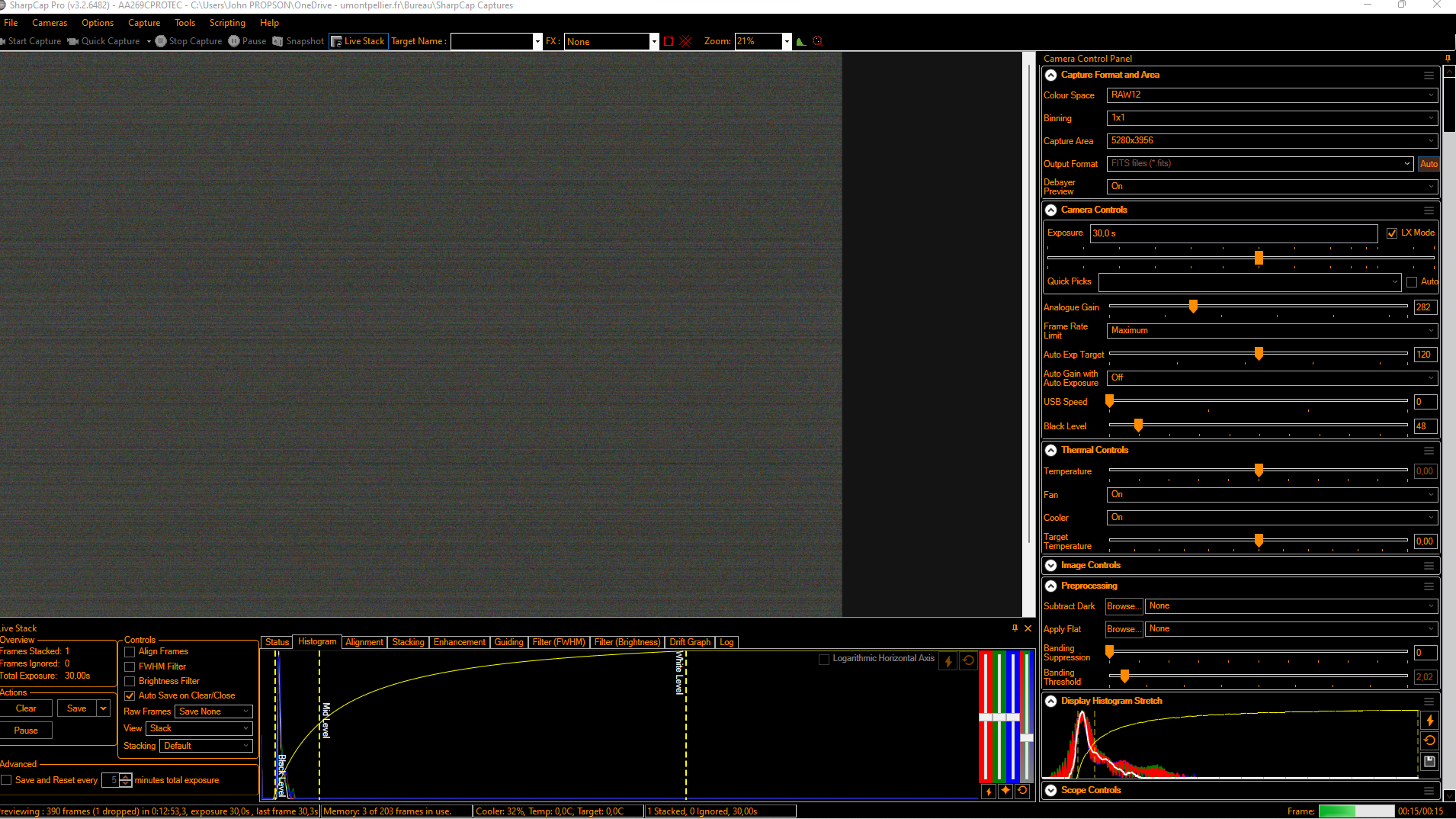This screenshot has height=819, width=1456.
Task: Click the Display Histogram Stretch save icon
Action: click(1429, 761)
